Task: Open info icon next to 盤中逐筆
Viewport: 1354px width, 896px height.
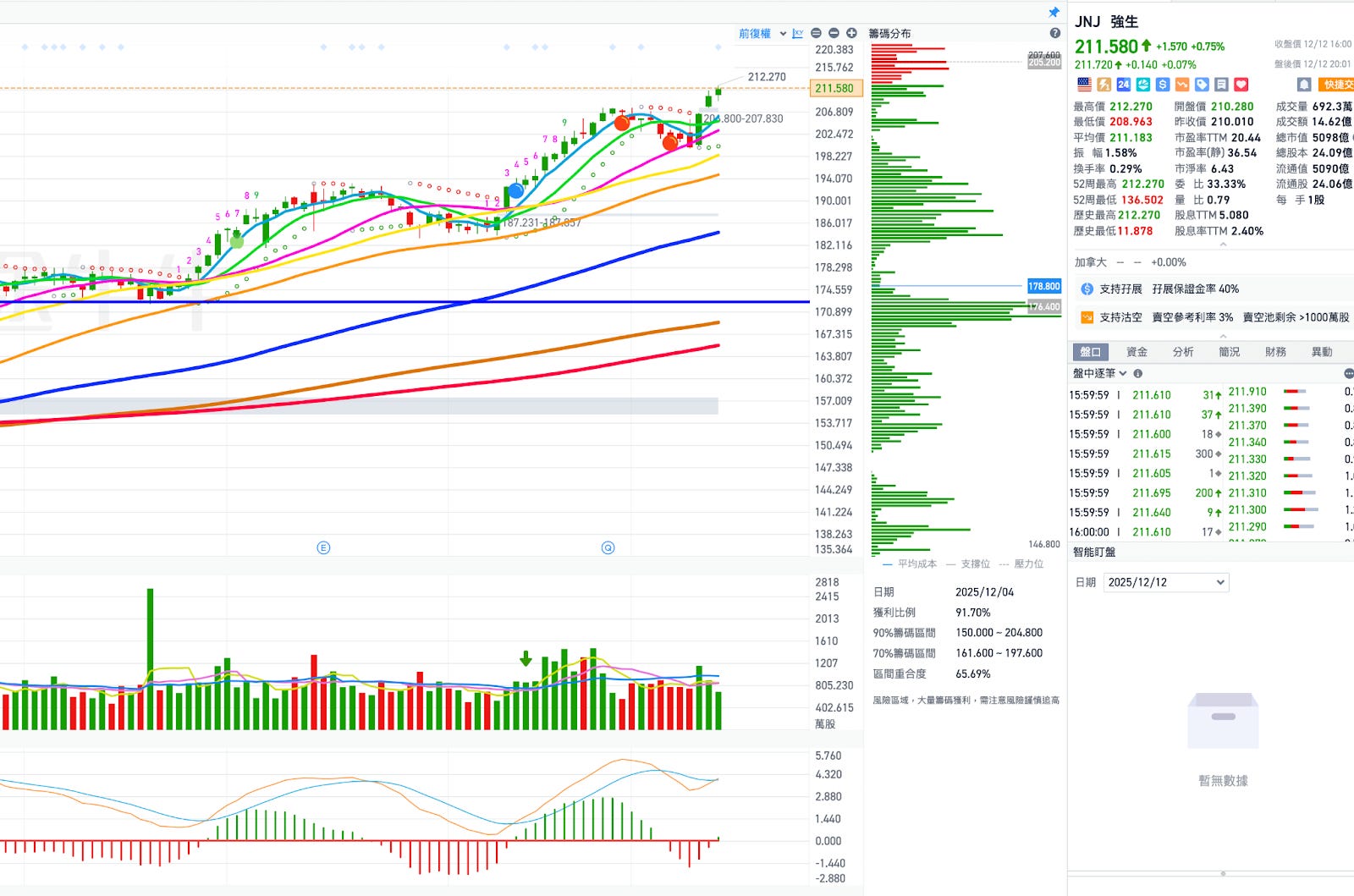Action: [x=1138, y=373]
